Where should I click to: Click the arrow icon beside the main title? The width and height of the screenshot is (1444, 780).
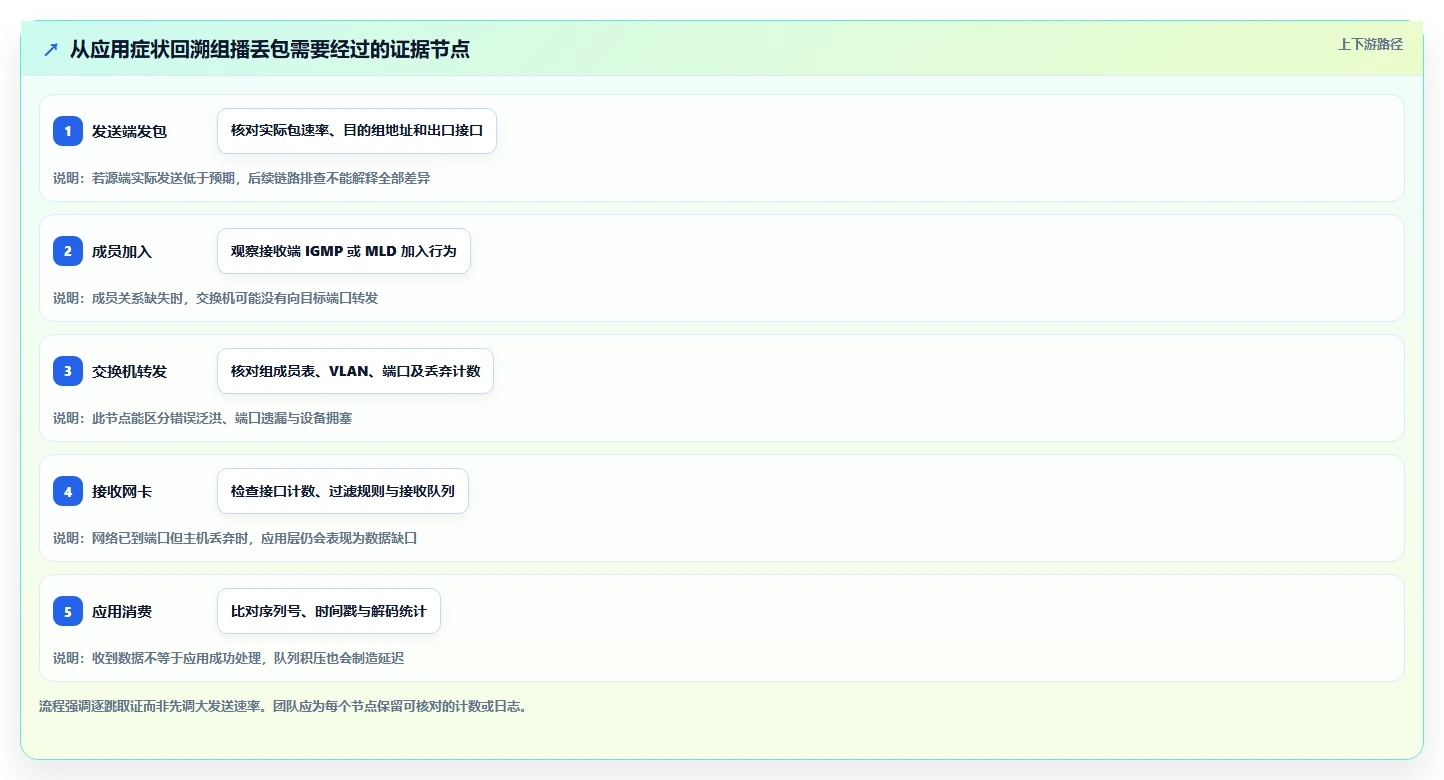point(51,49)
